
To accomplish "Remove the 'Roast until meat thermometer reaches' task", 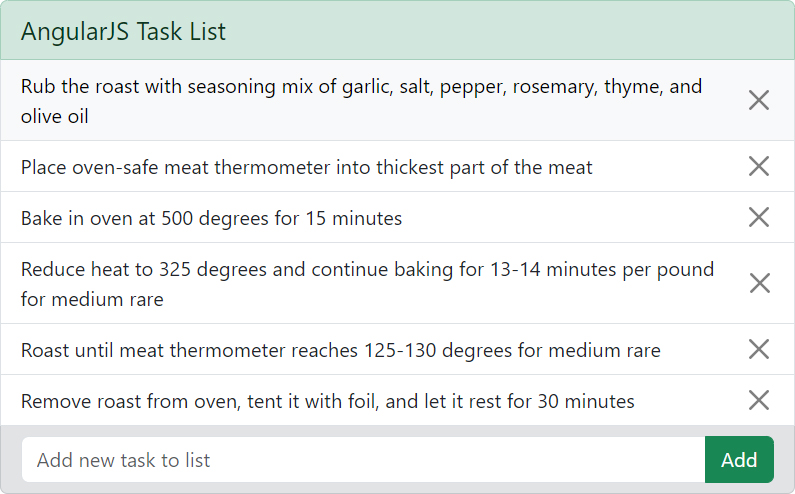I will (x=759, y=349).
